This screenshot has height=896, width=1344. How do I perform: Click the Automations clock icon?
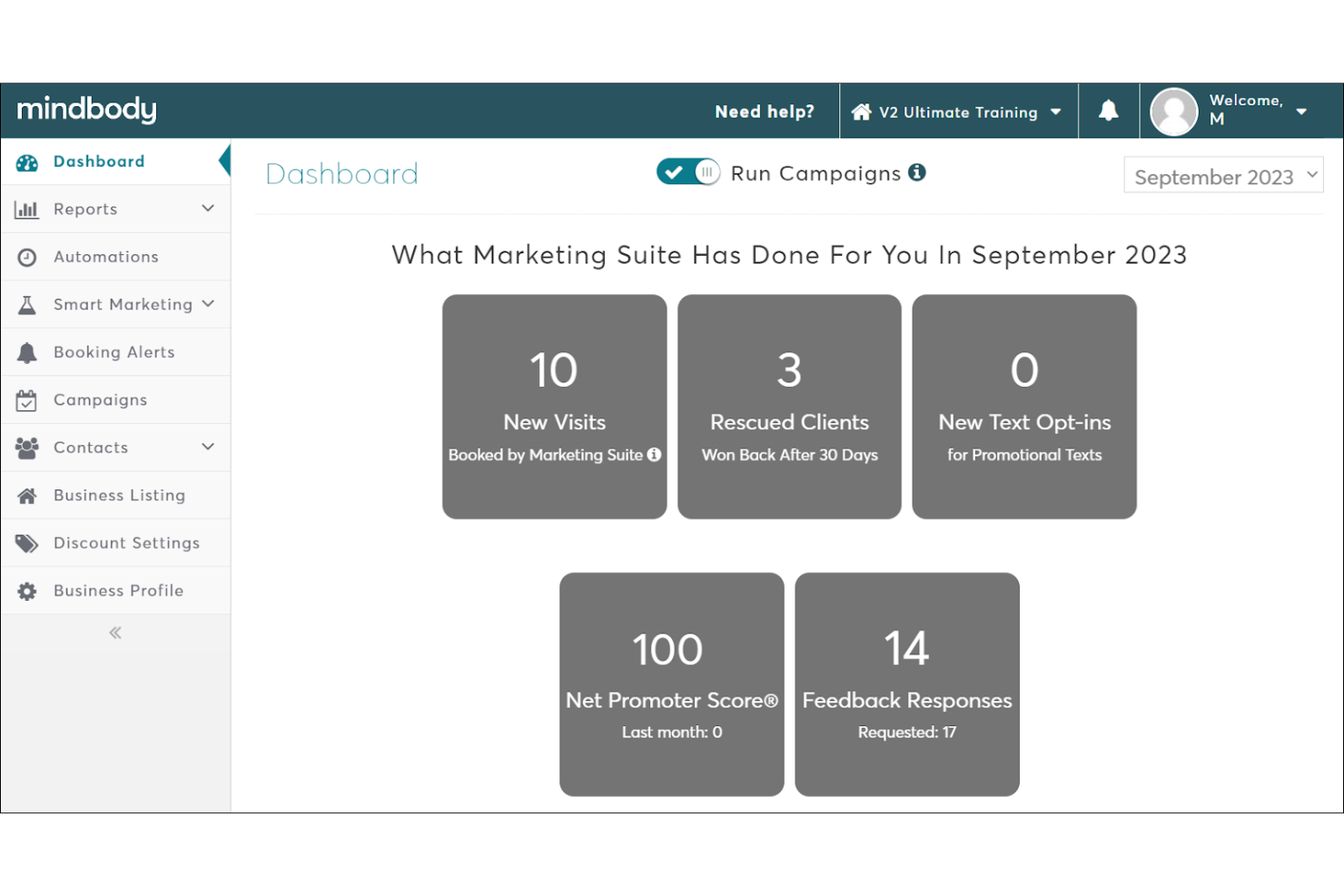[27, 258]
